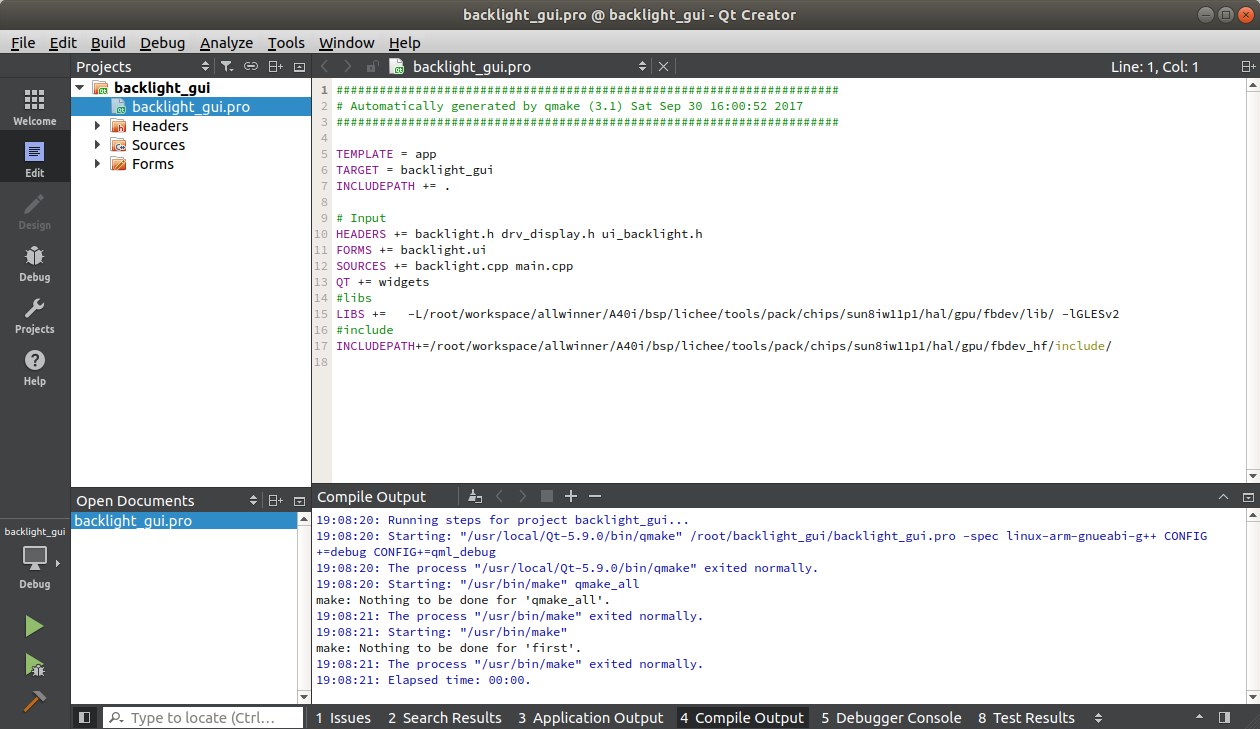Split the Projects sidebar panel
This screenshot has width=1260, height=729.
coord(276,67)
